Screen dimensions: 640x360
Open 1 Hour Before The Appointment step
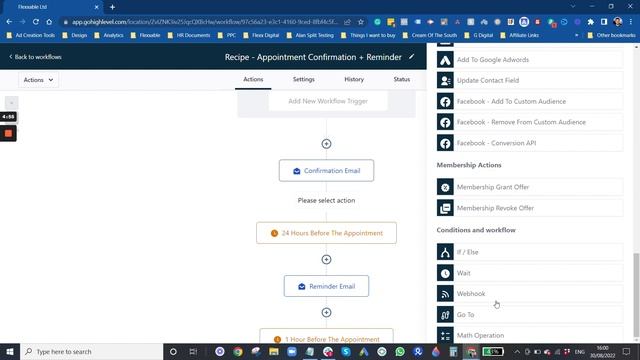click(326, 337)
